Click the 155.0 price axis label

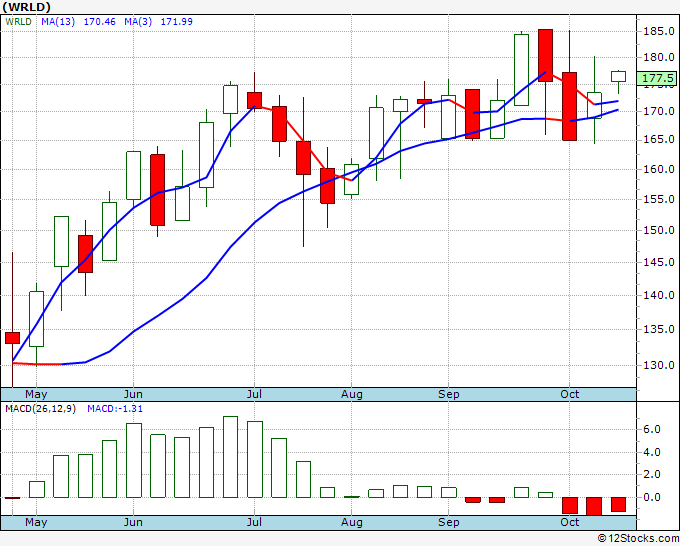click(659, 199)
